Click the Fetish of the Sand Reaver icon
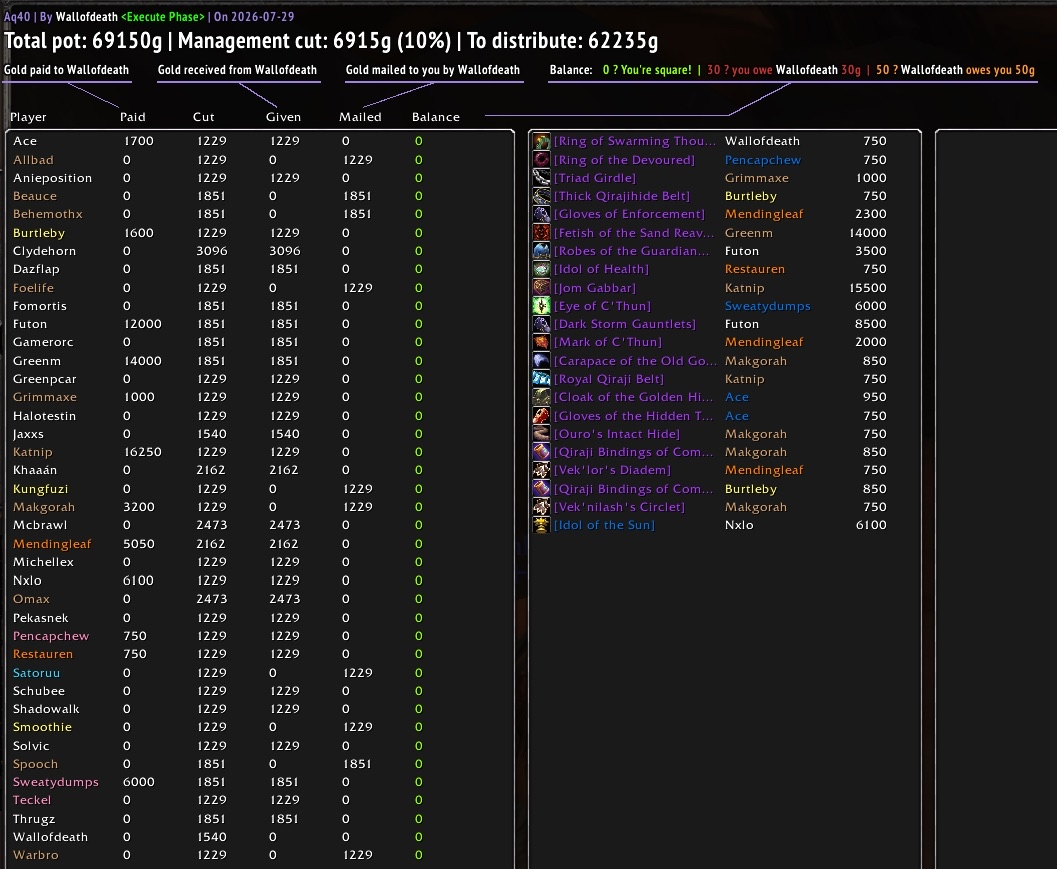Image resolution: width=1057 pixels, height=869 pixels. point(541,233)
